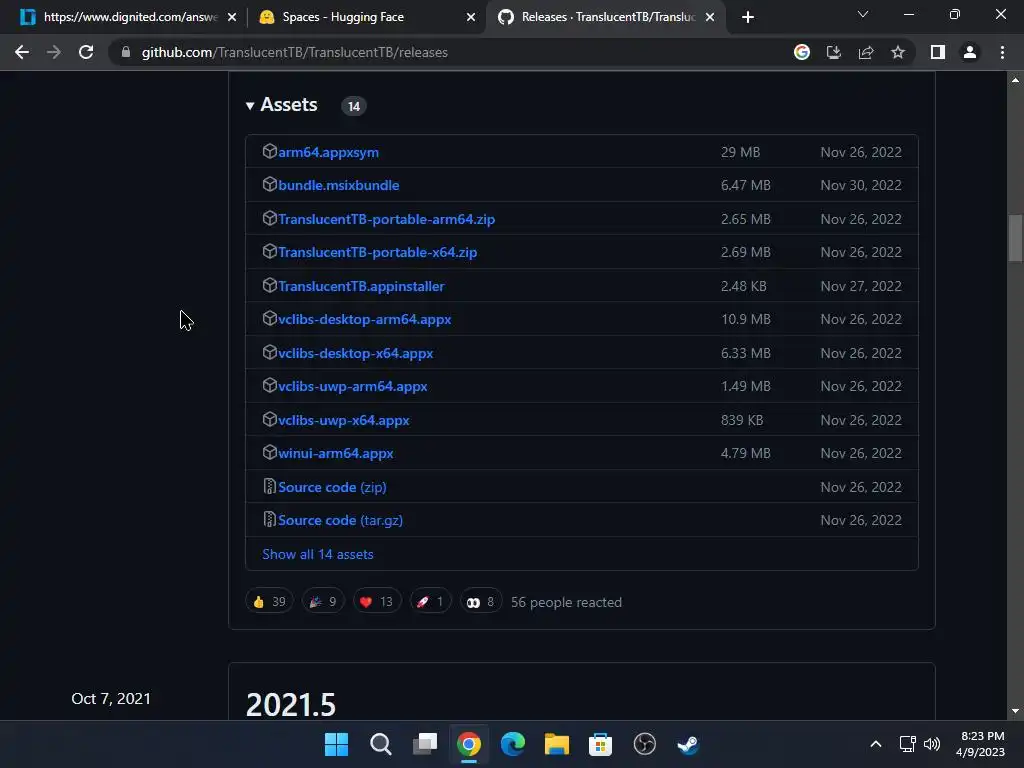
Task: Toggle thumbs up reaction with 39
Action: point(269,601)
